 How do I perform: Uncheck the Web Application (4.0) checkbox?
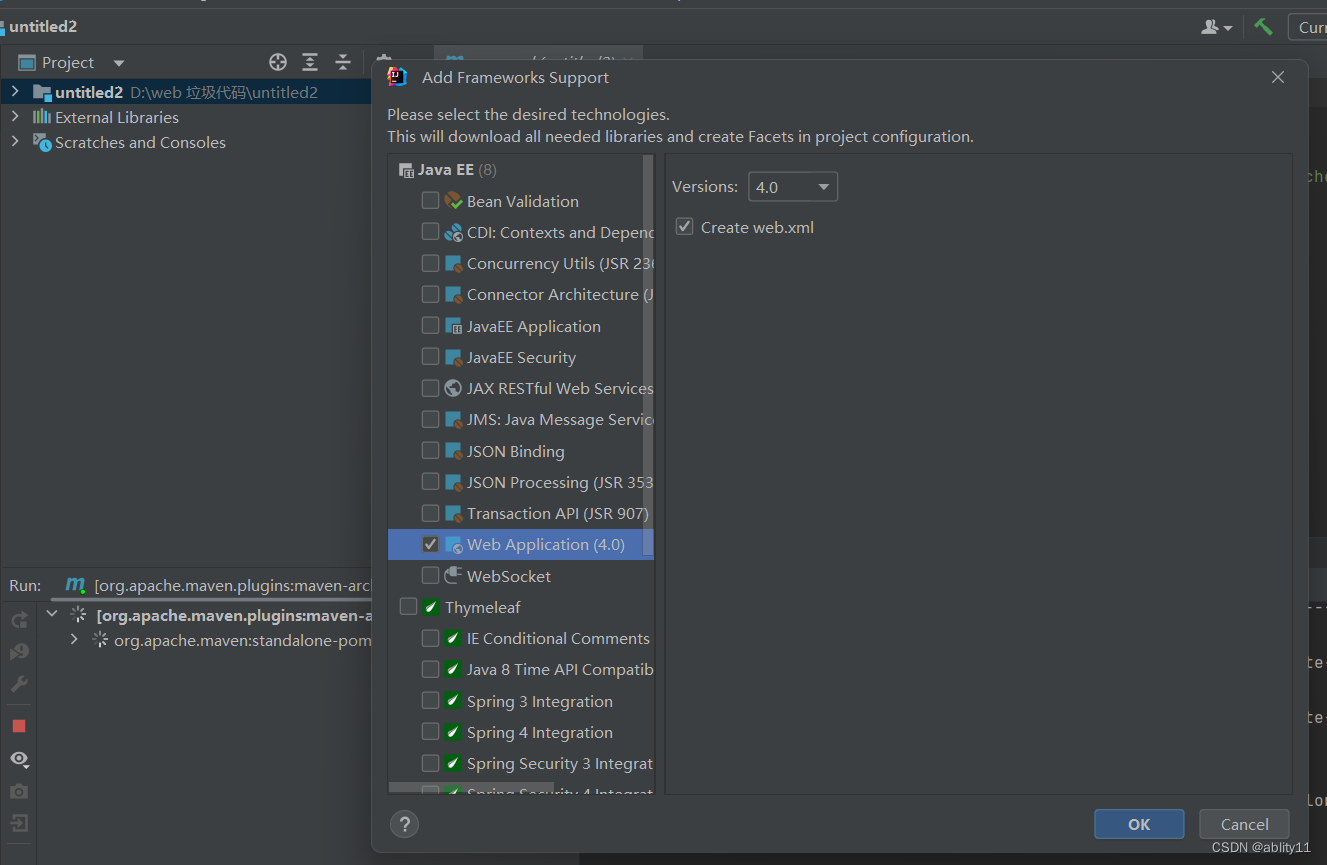430,544
